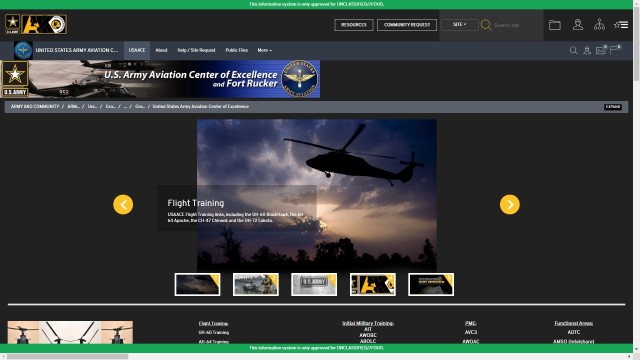Click the Initial Military Training heading

(x=368, y=323)
